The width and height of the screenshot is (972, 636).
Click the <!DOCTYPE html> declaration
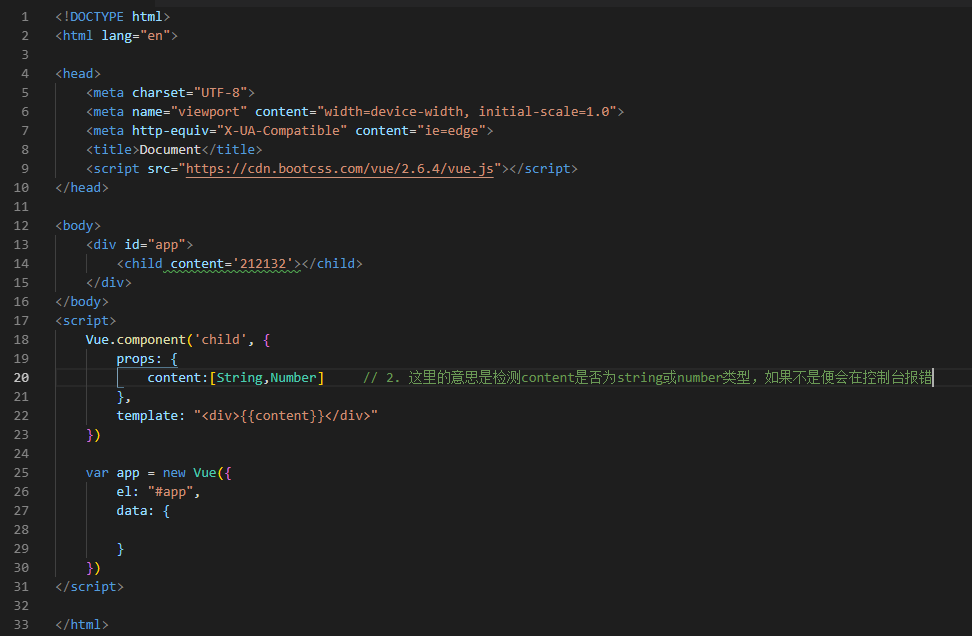coord(112,17)
